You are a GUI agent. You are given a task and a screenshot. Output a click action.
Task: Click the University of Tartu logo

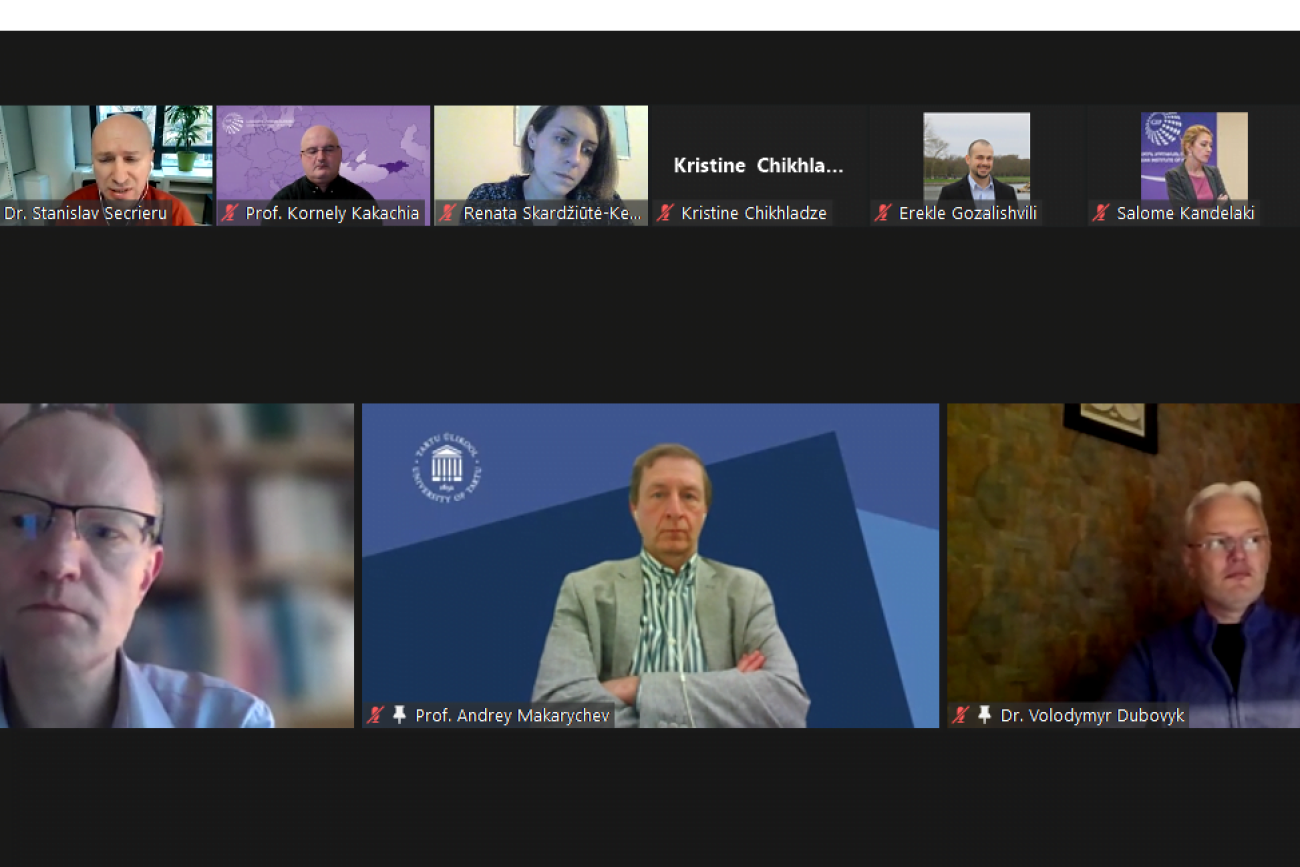tap(446, 467)
